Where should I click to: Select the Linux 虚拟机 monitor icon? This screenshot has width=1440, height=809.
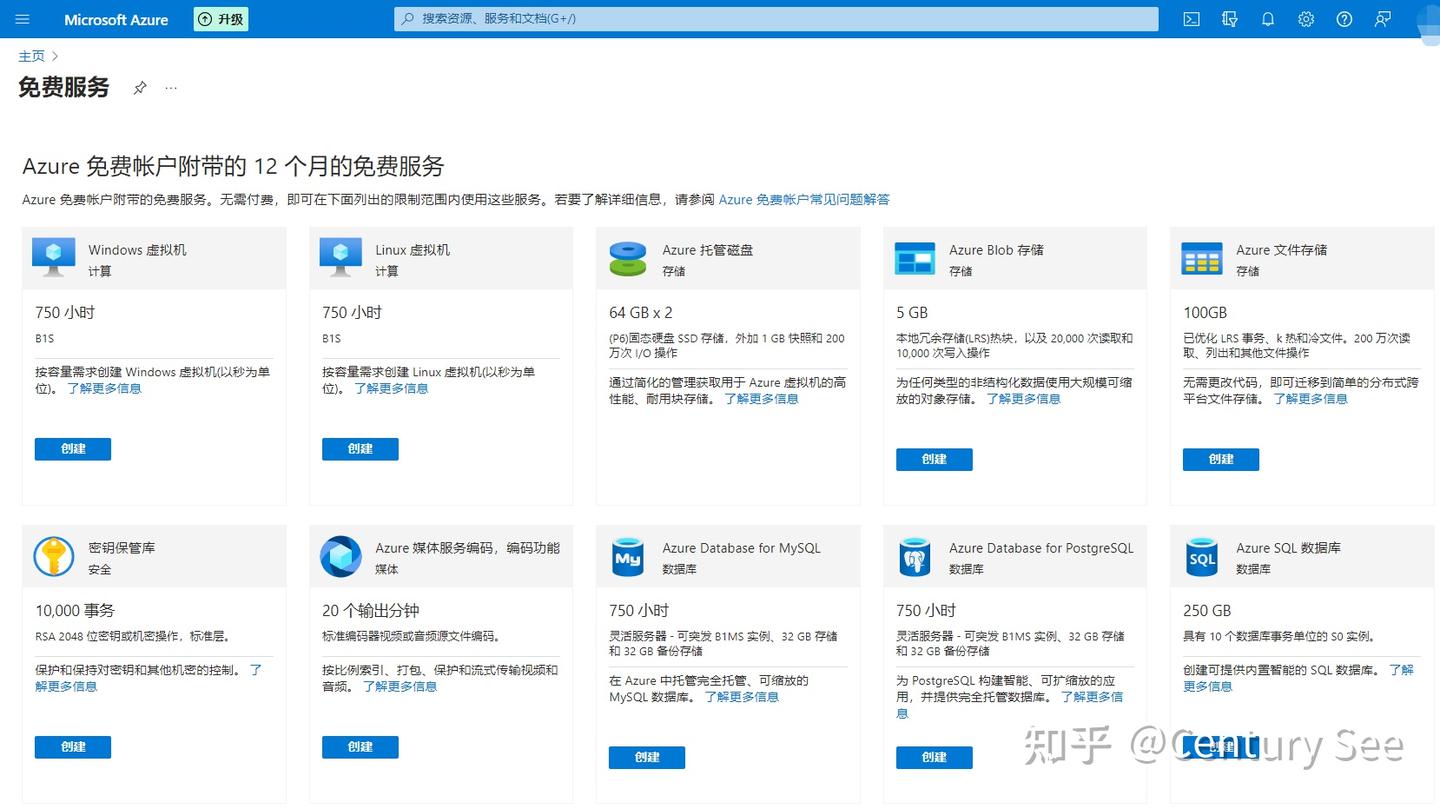pos(341,258)
